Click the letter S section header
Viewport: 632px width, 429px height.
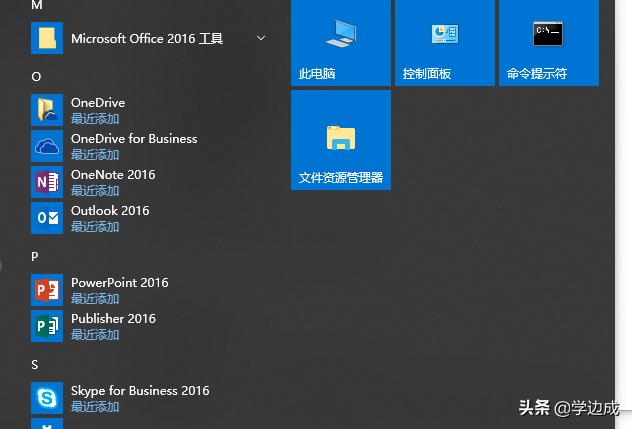click(35, 365)
